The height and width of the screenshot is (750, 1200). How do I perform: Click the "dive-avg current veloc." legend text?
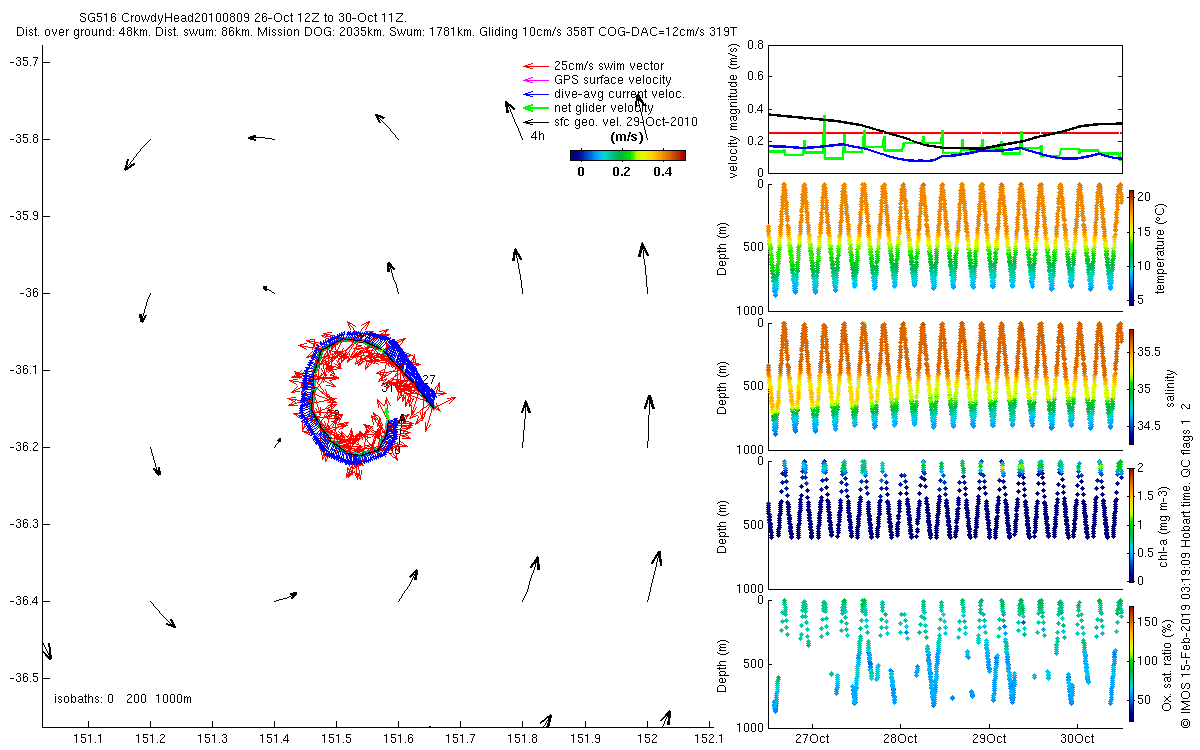click(x=619, y=94)
